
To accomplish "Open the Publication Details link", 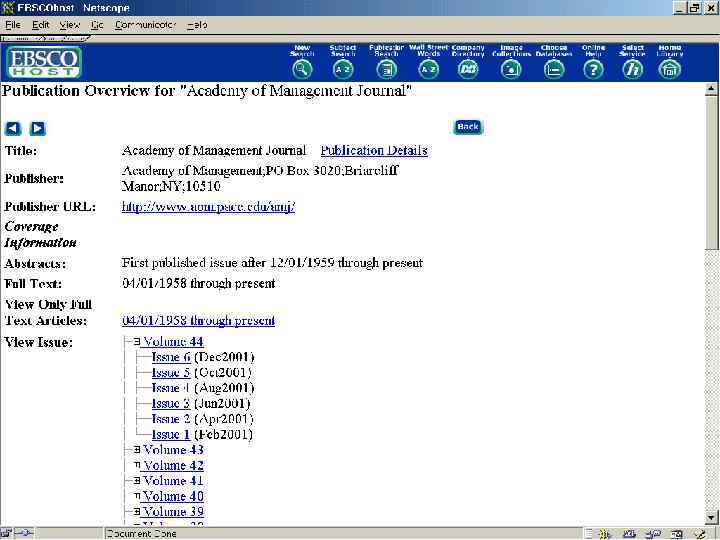I will tap(374, 151).
